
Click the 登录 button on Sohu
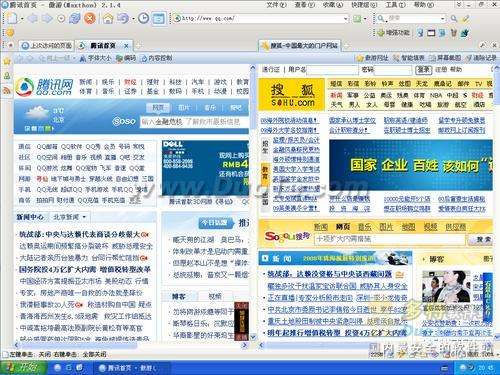pos(423,69)
